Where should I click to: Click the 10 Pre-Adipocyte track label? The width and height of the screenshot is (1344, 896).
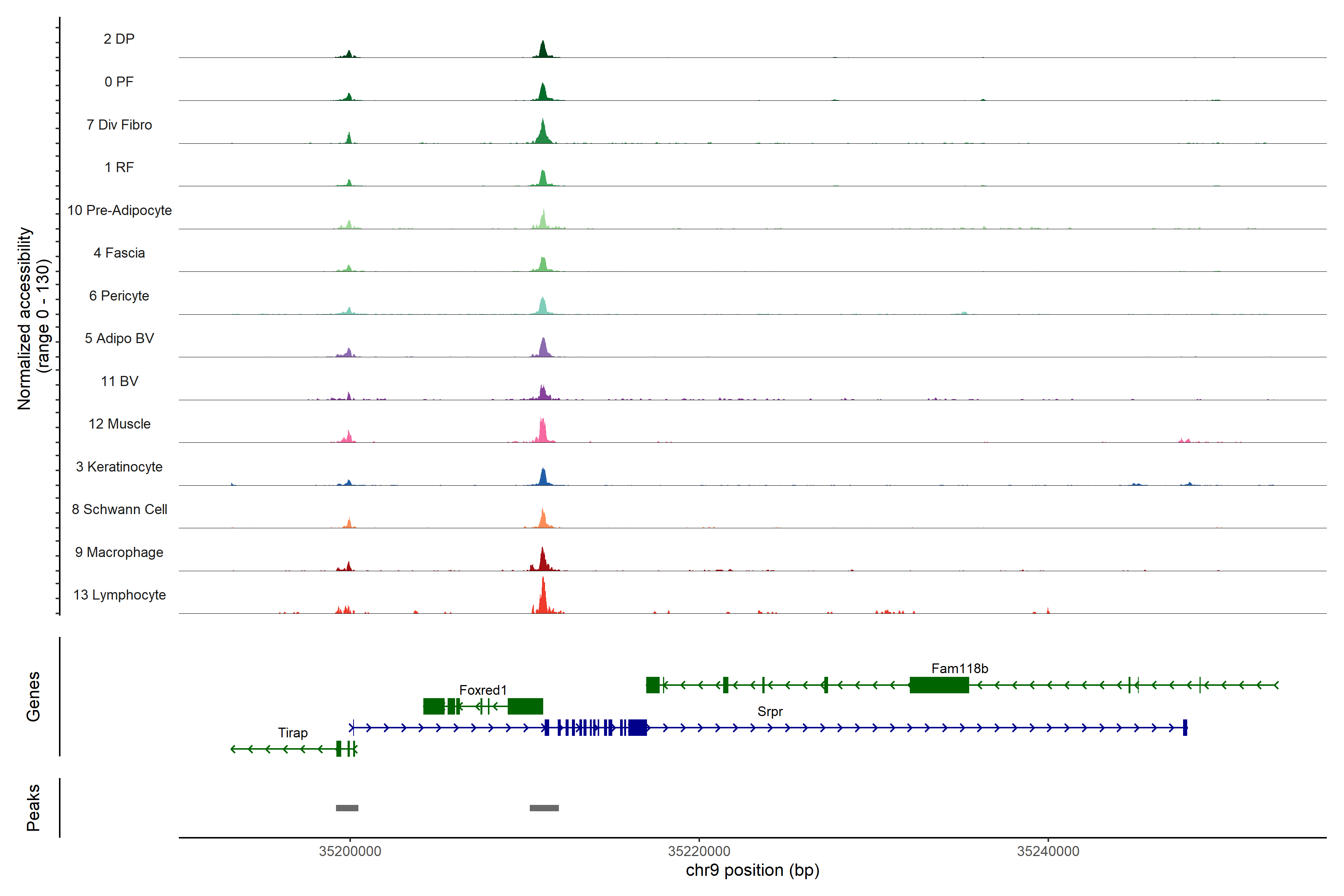(119, 210)
